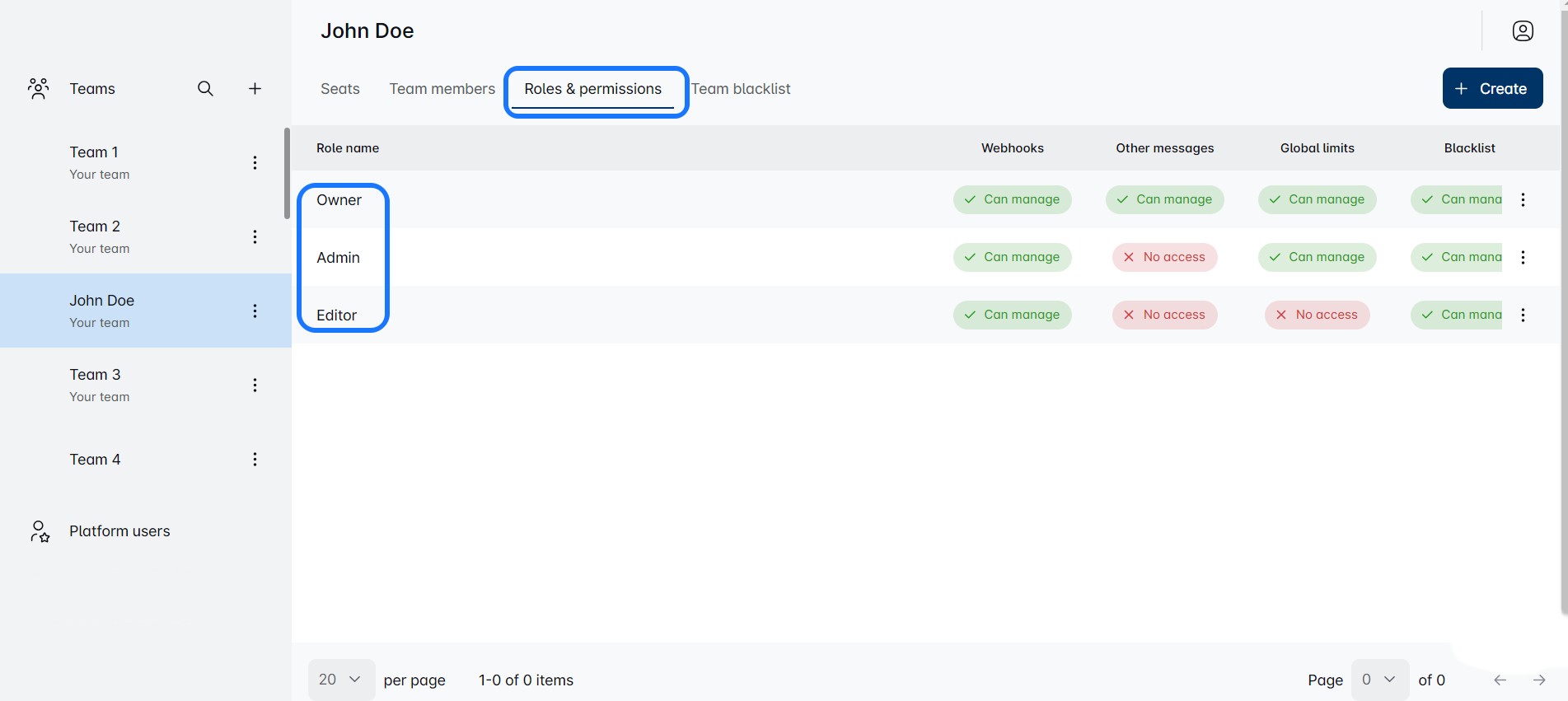
Task: Click the next page arrow
Action: [x=1538, y=680]
